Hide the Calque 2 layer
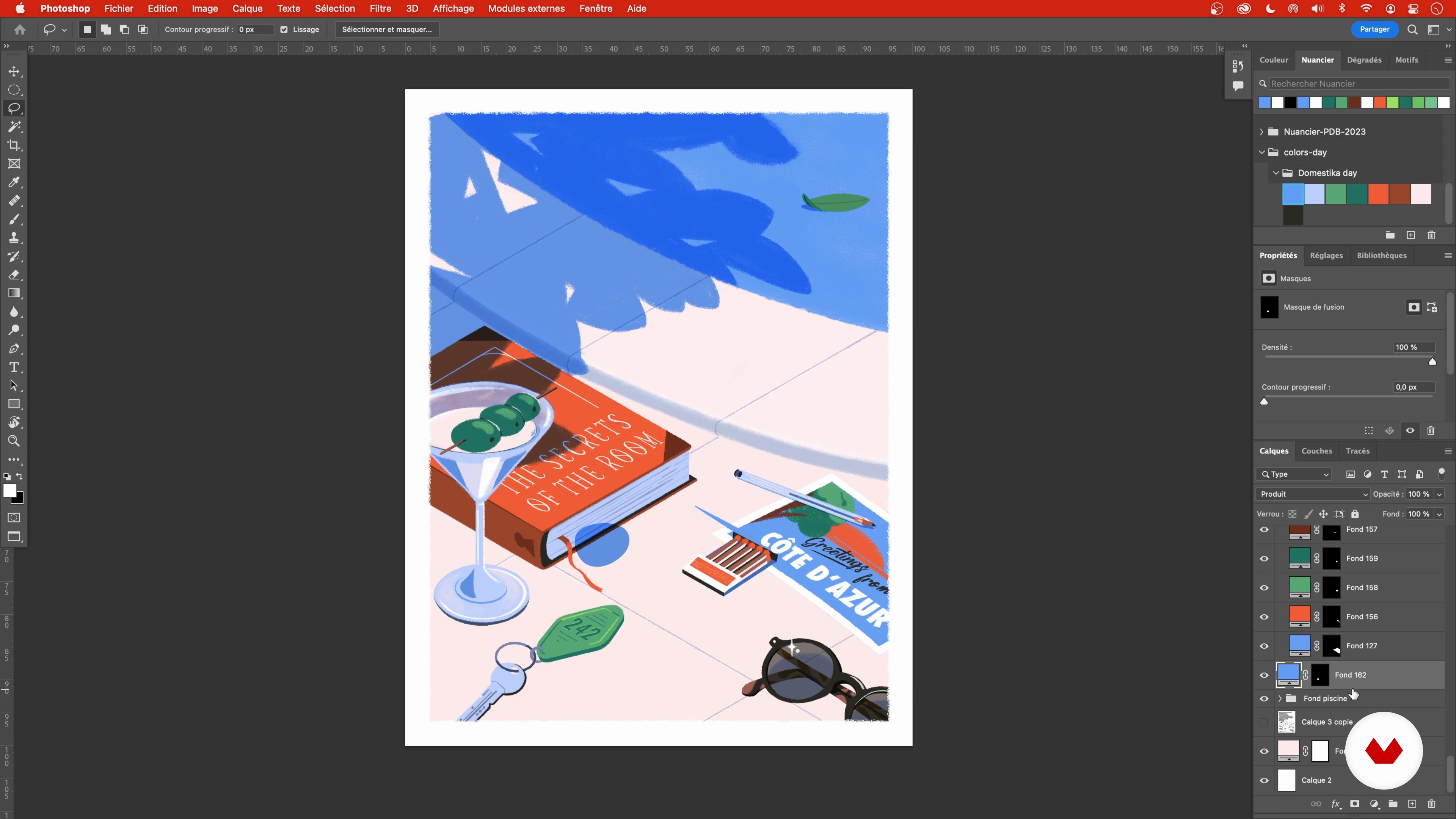Screen dimensions: 1456x819 (x=1265, y=781)
